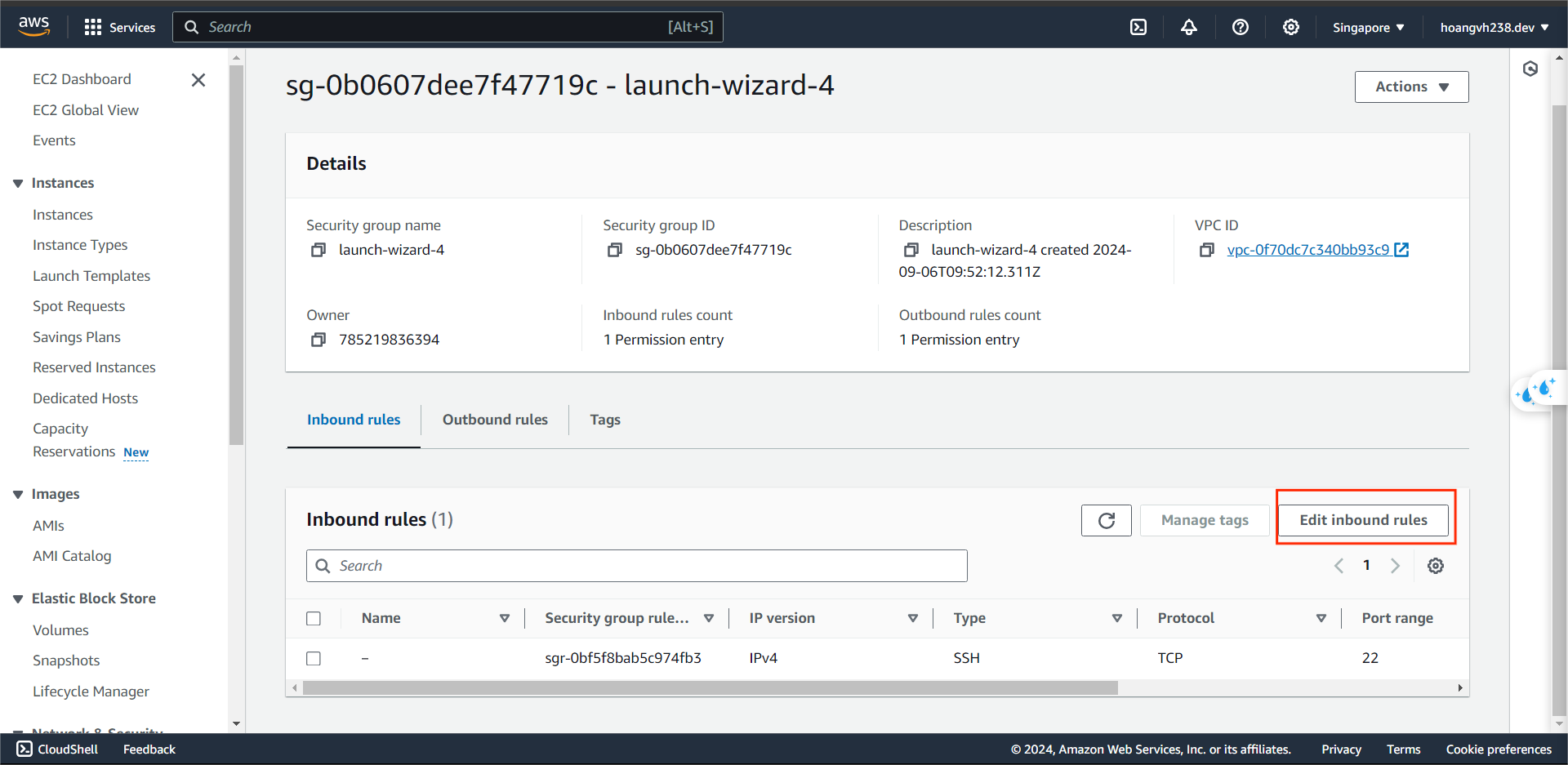Select all inbound rules checkbox

click(314, 619)
